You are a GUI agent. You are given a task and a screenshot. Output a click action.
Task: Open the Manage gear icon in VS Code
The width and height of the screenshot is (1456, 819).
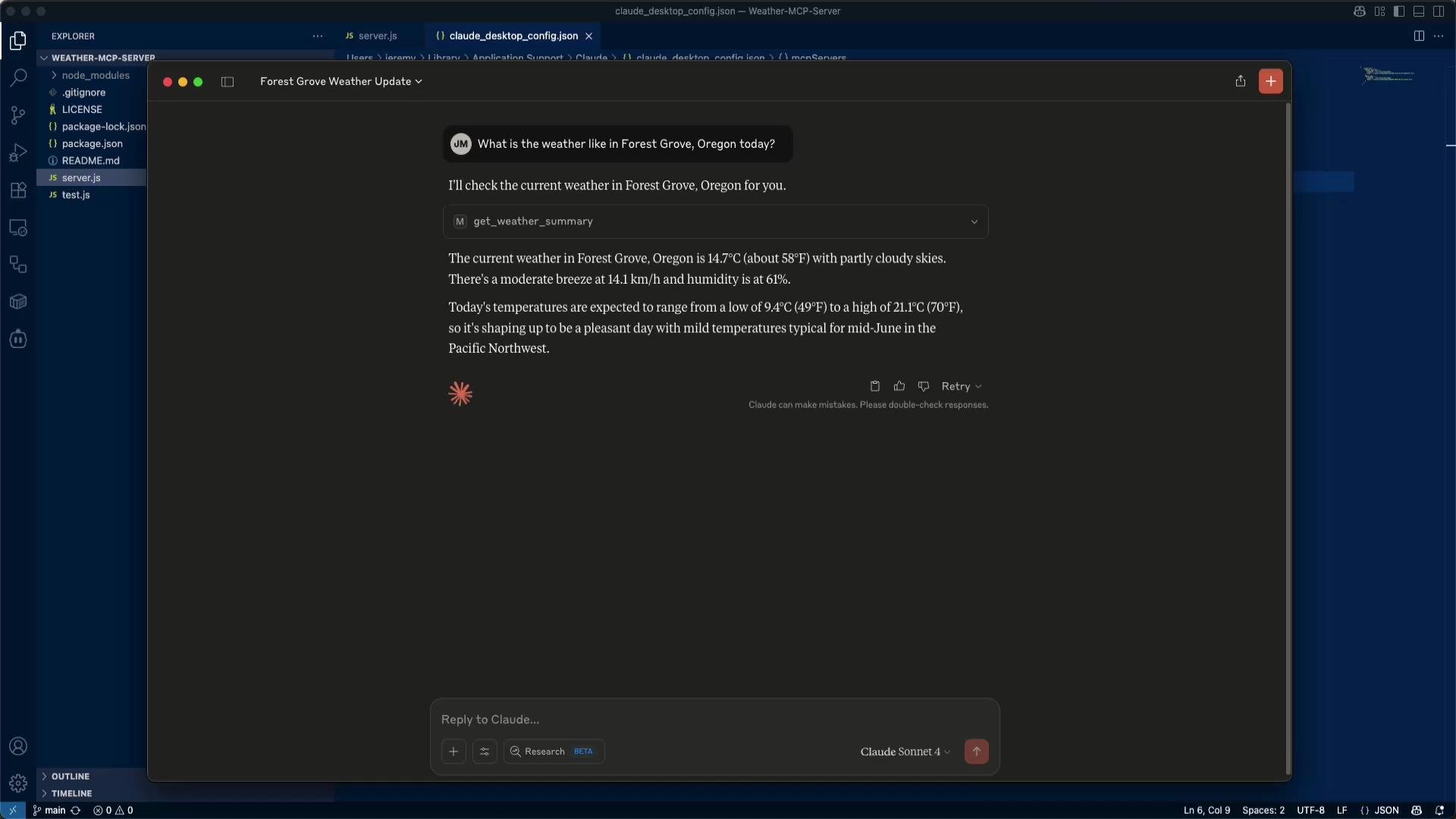[x=18, y=783]
